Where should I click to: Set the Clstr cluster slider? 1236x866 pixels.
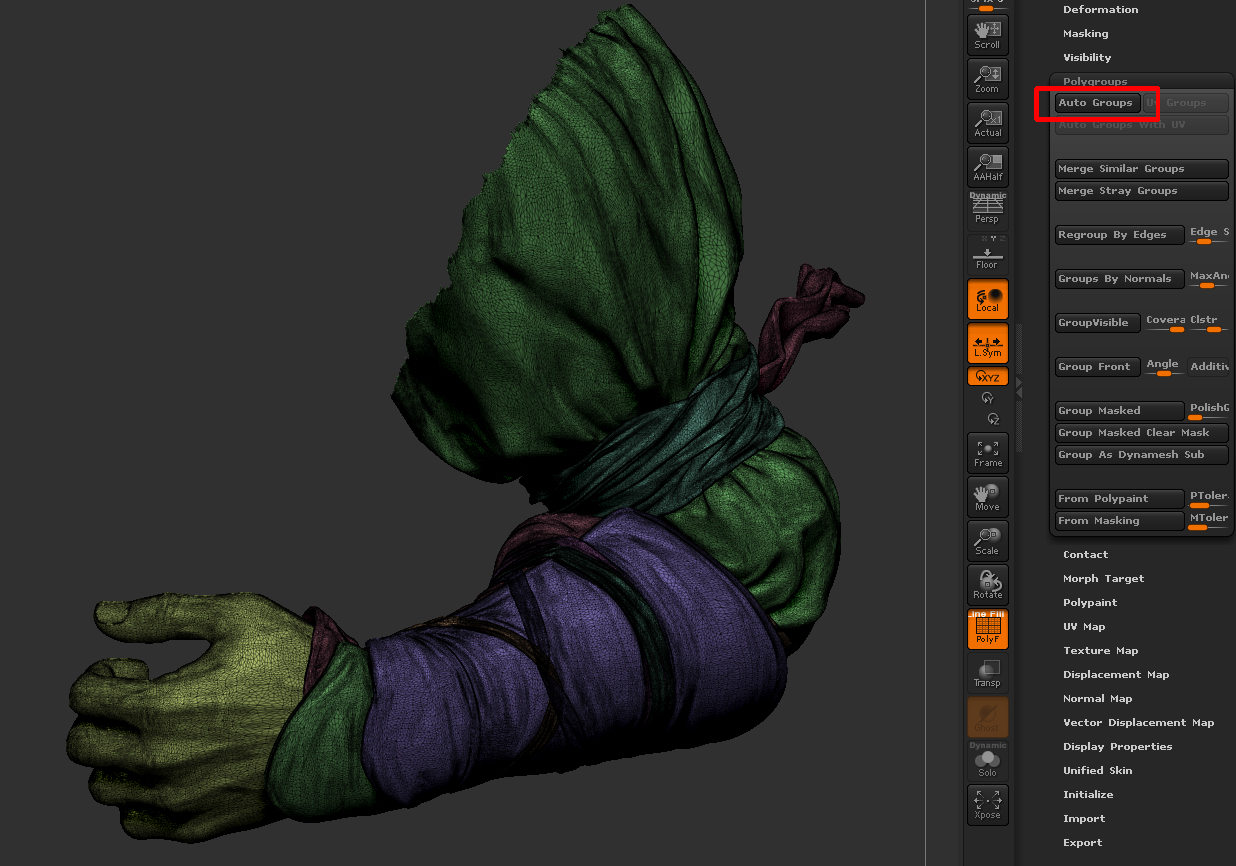click(x=1209, y=323)
